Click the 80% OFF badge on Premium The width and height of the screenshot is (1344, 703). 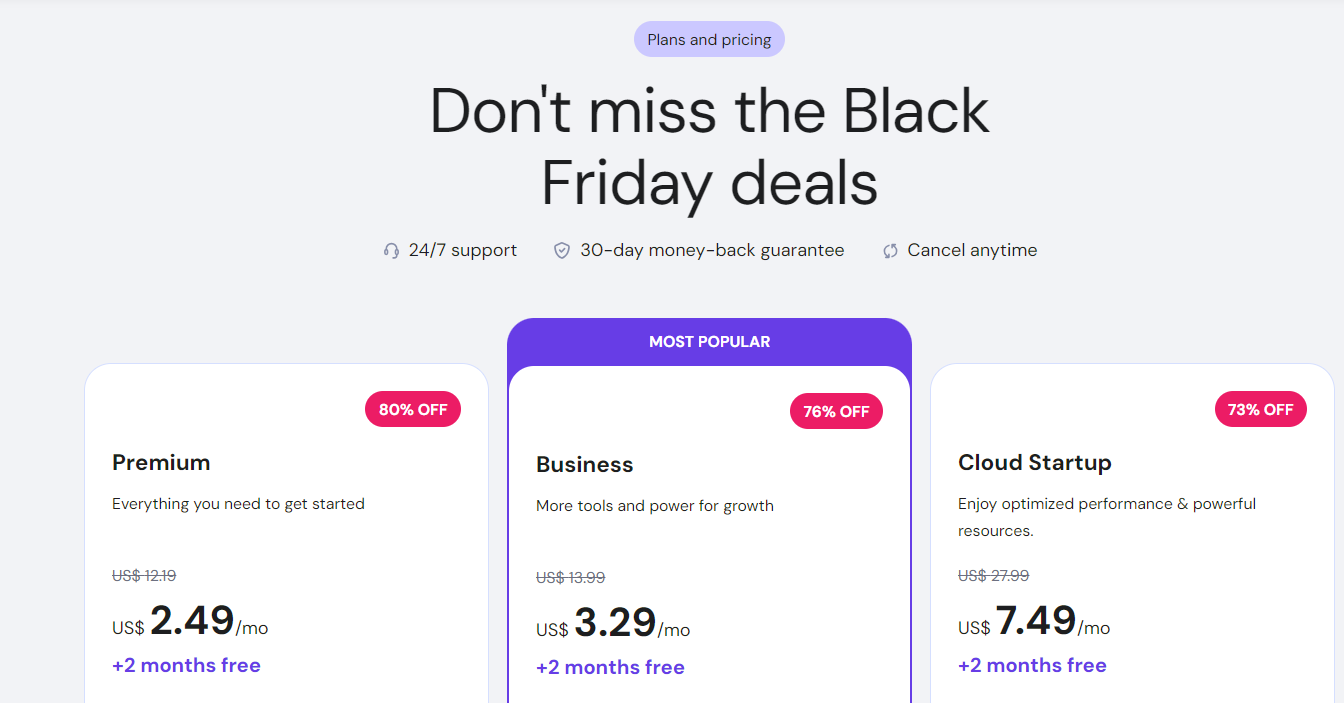click(414, 409)
